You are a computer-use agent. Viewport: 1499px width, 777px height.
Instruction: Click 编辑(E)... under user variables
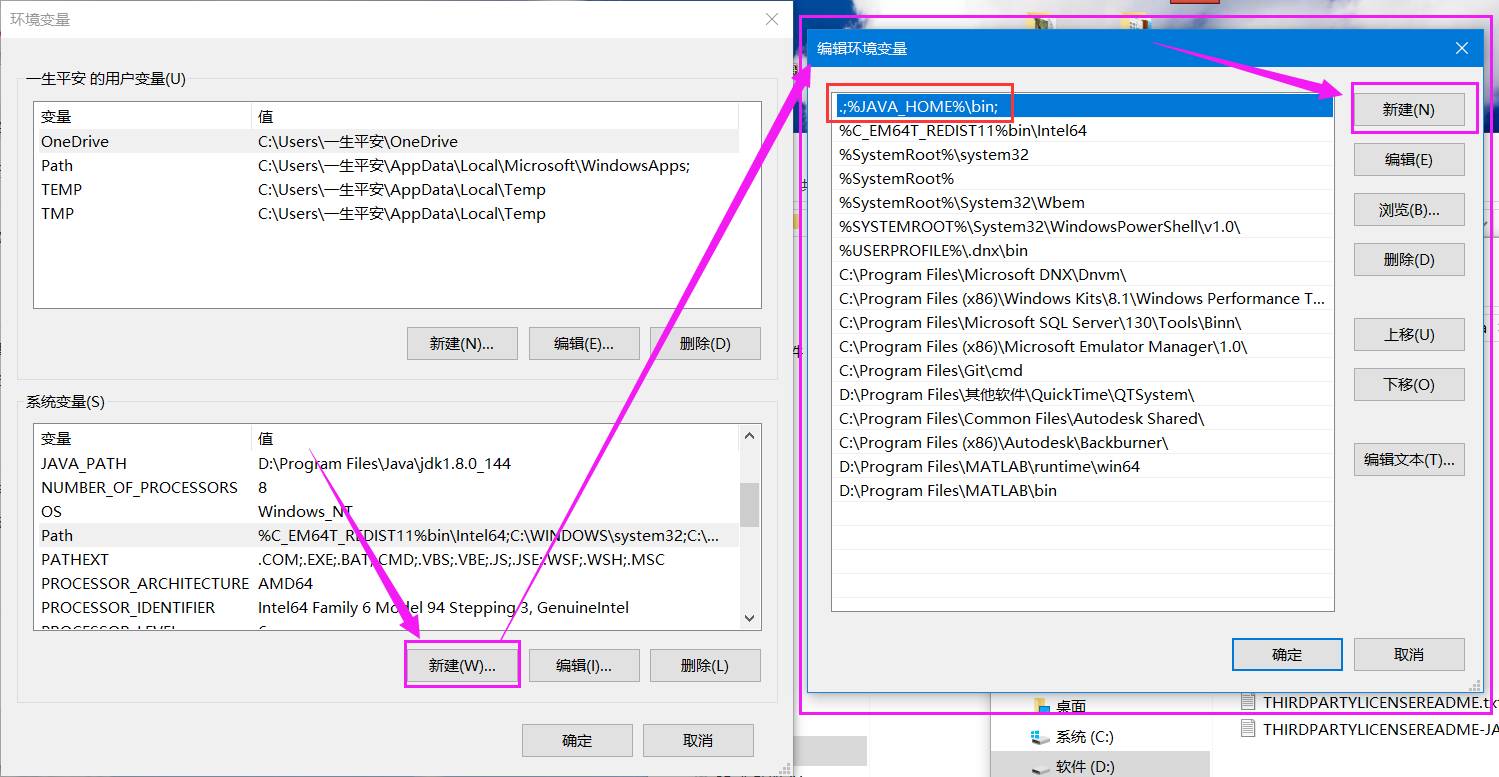coord(583,343)
